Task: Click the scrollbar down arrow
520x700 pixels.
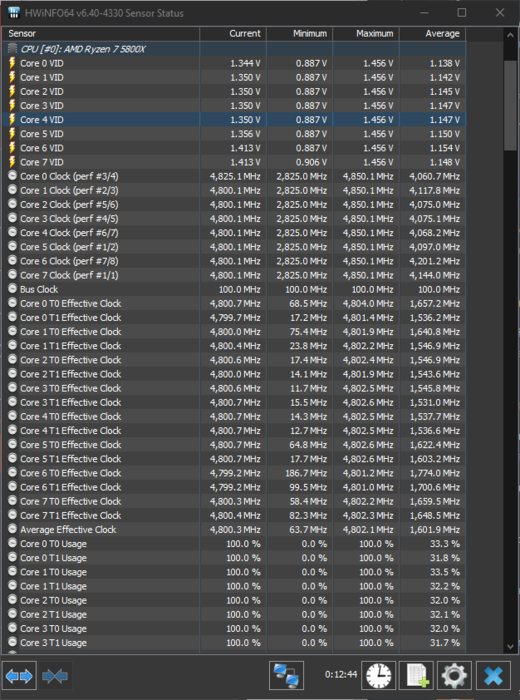Action: (511, 646)
